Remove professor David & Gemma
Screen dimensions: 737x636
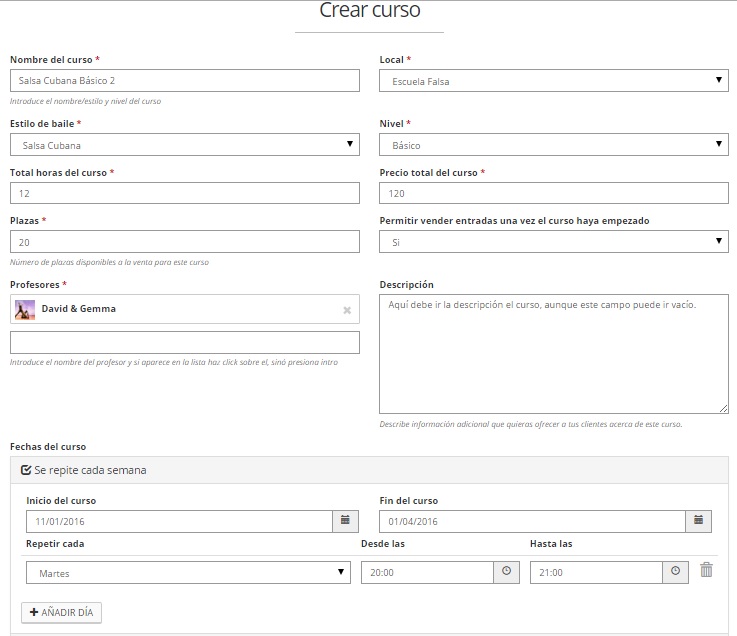(347, 310)
